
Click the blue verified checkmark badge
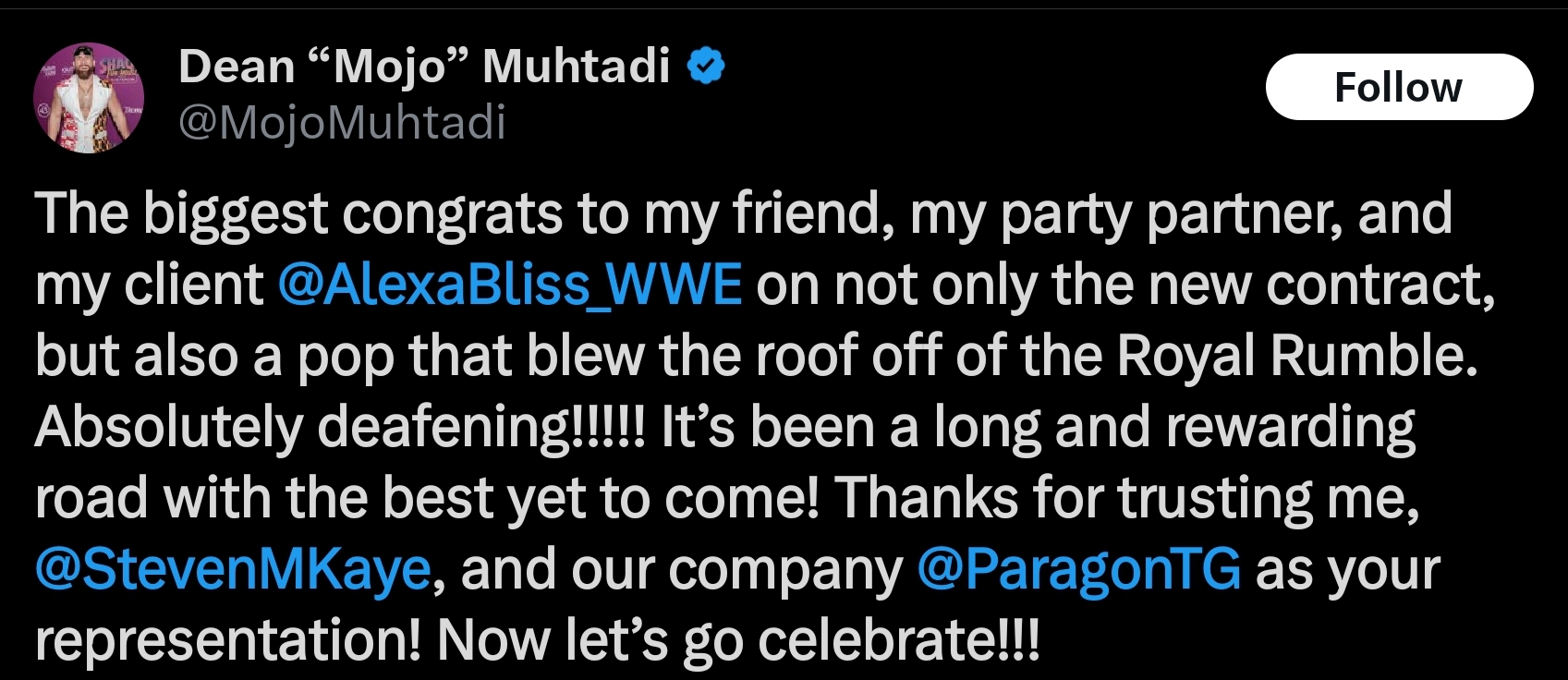tap(707, 67)
